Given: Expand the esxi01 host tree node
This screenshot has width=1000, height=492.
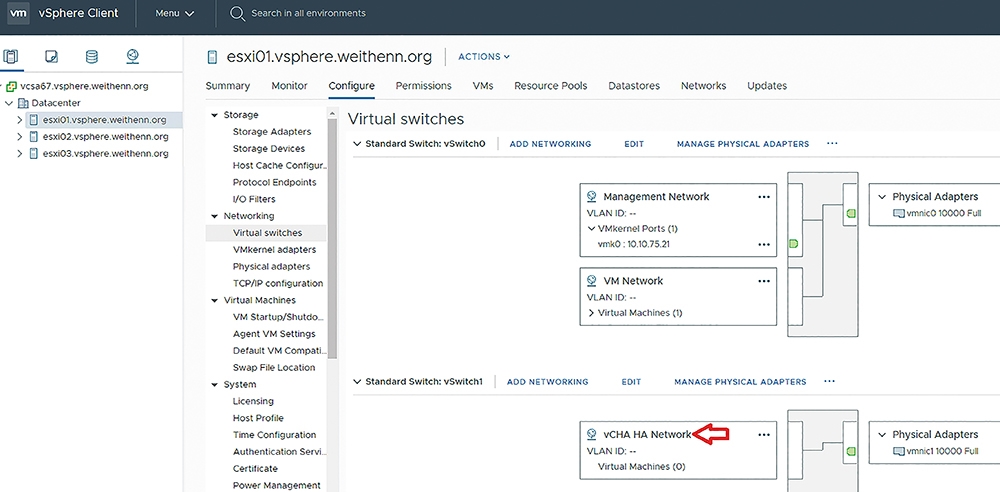Looking at the screenshot, I should click(20, 119).
